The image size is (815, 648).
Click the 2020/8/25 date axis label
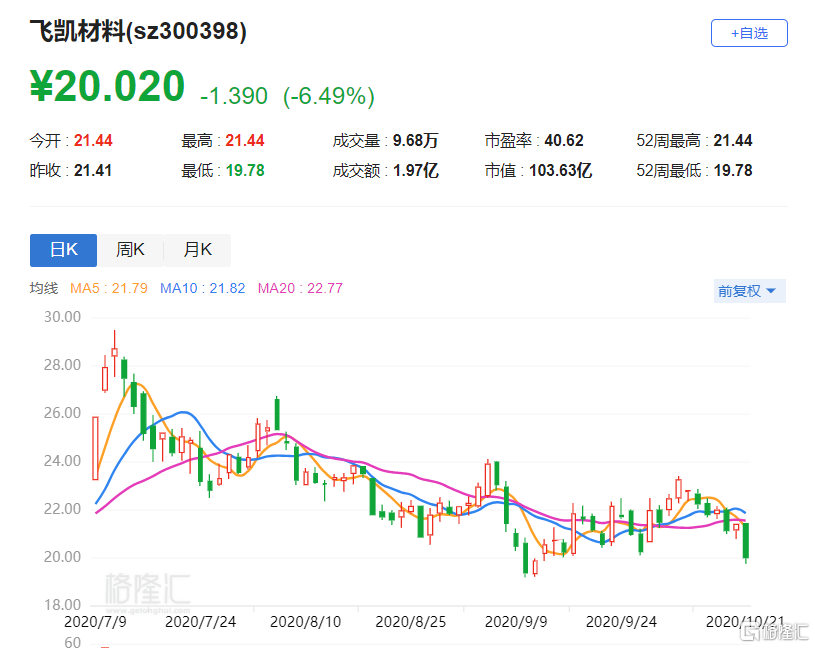(x=411, y=622)
